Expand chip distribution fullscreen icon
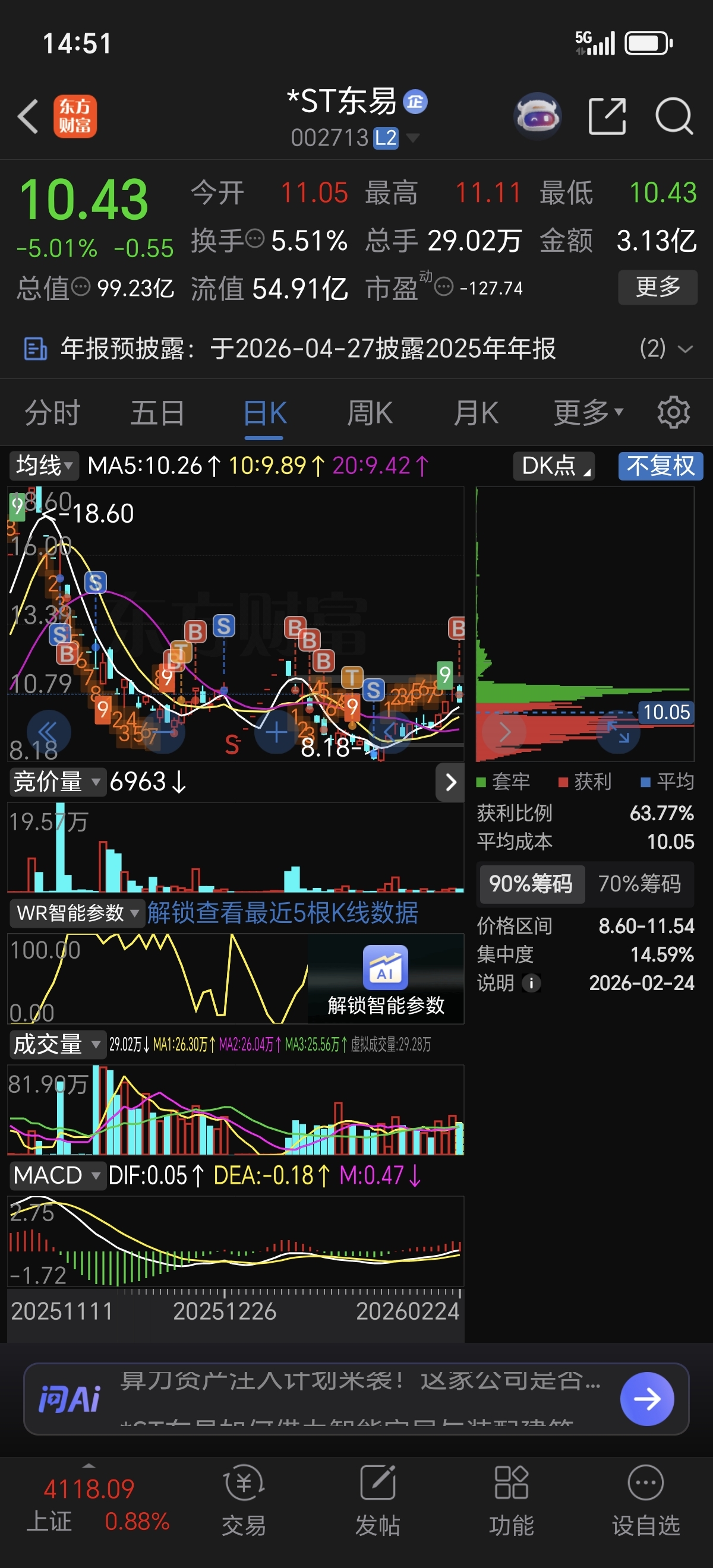 coord(618,732)
